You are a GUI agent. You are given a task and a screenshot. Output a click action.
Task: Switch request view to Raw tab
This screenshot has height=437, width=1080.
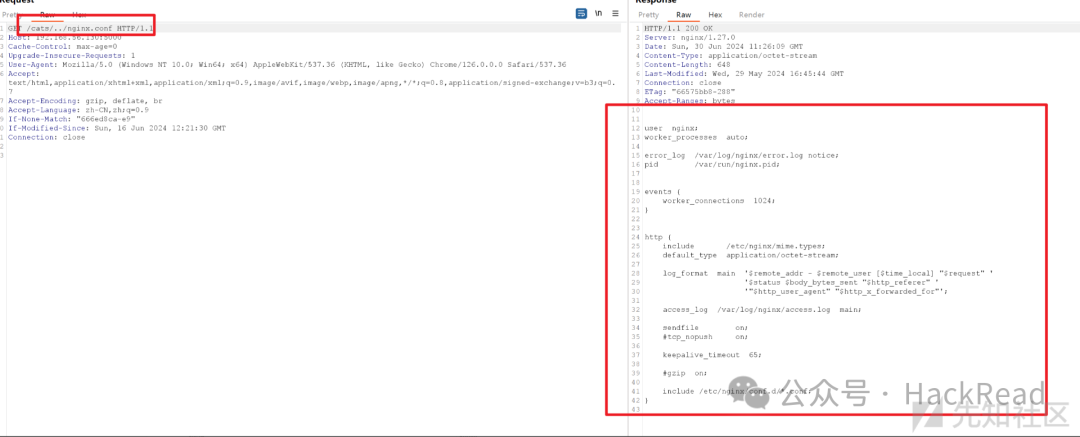coord(48,14)
